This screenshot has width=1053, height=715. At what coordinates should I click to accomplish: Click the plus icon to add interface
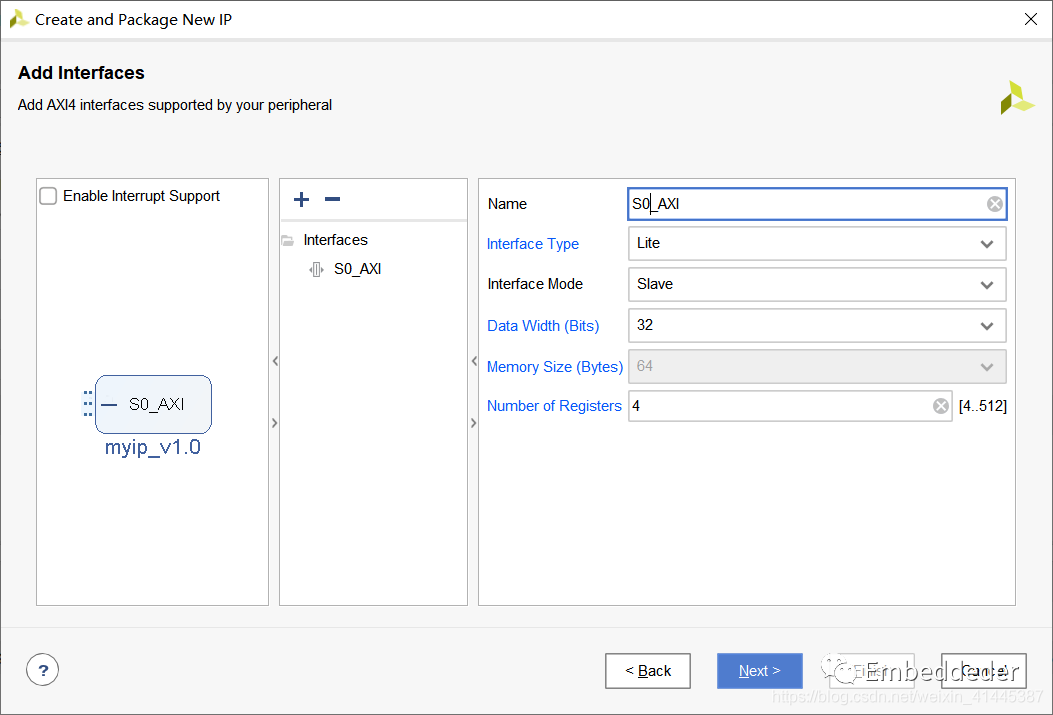pyautogui.click(x=301, y=200)
